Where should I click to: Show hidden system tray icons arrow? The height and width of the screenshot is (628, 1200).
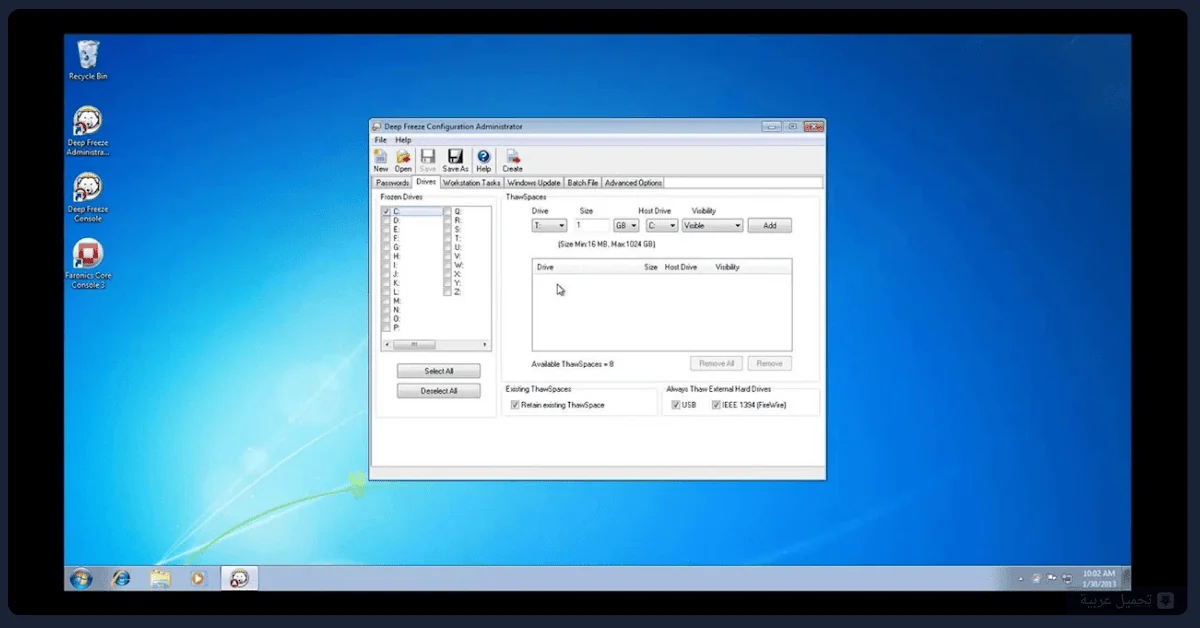(x=1020, y=579)
